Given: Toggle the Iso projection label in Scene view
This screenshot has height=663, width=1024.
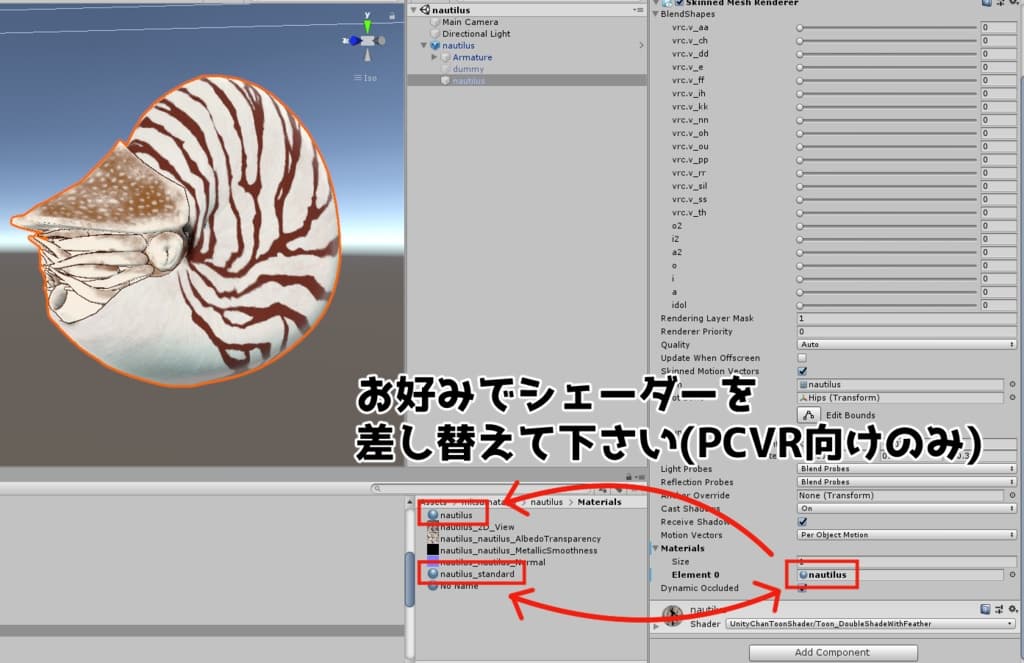Looking at the screenshot, I should tap(366, 78).
